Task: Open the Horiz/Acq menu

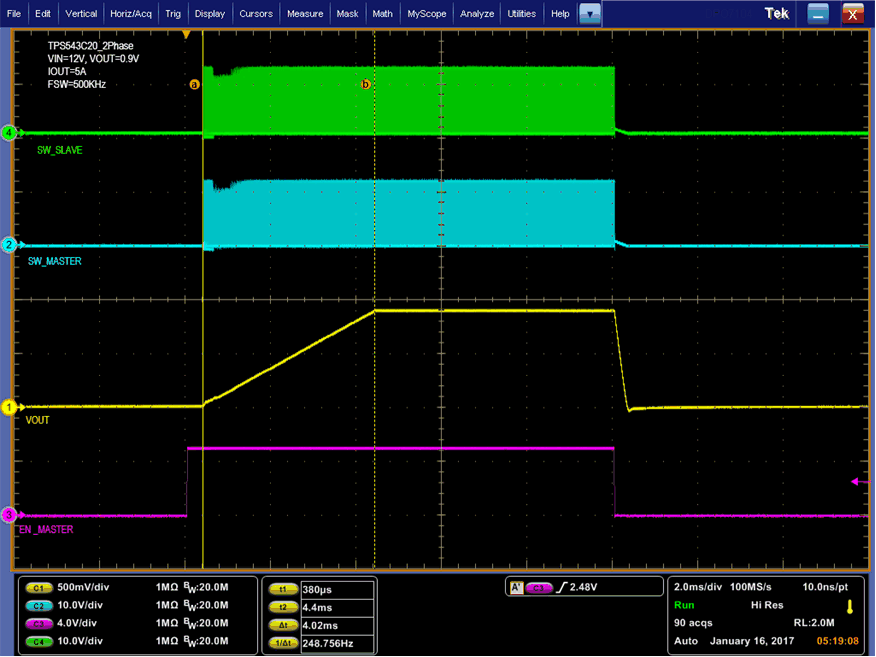Action: [130, 14]
